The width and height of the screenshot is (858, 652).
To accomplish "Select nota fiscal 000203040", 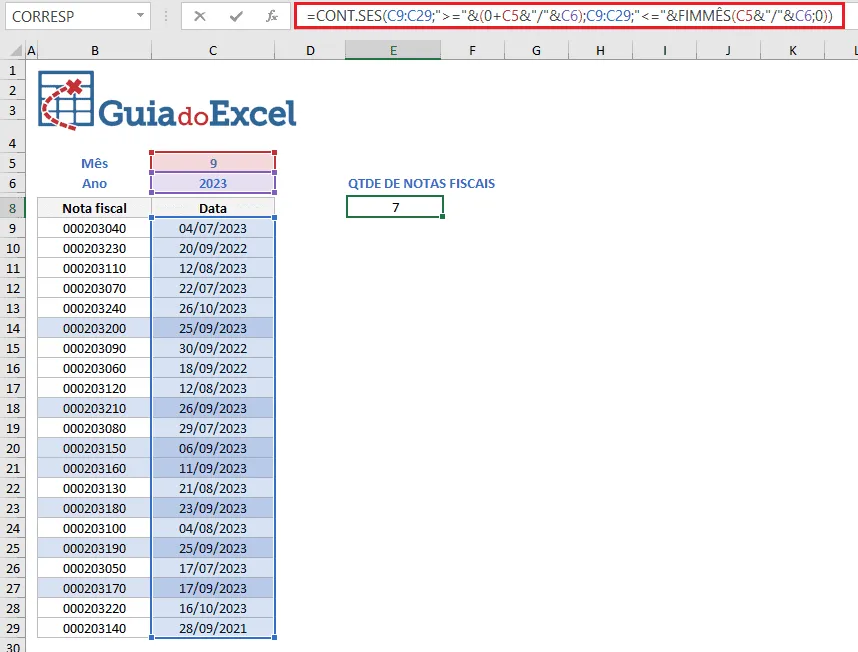I will tap(95, 229).
